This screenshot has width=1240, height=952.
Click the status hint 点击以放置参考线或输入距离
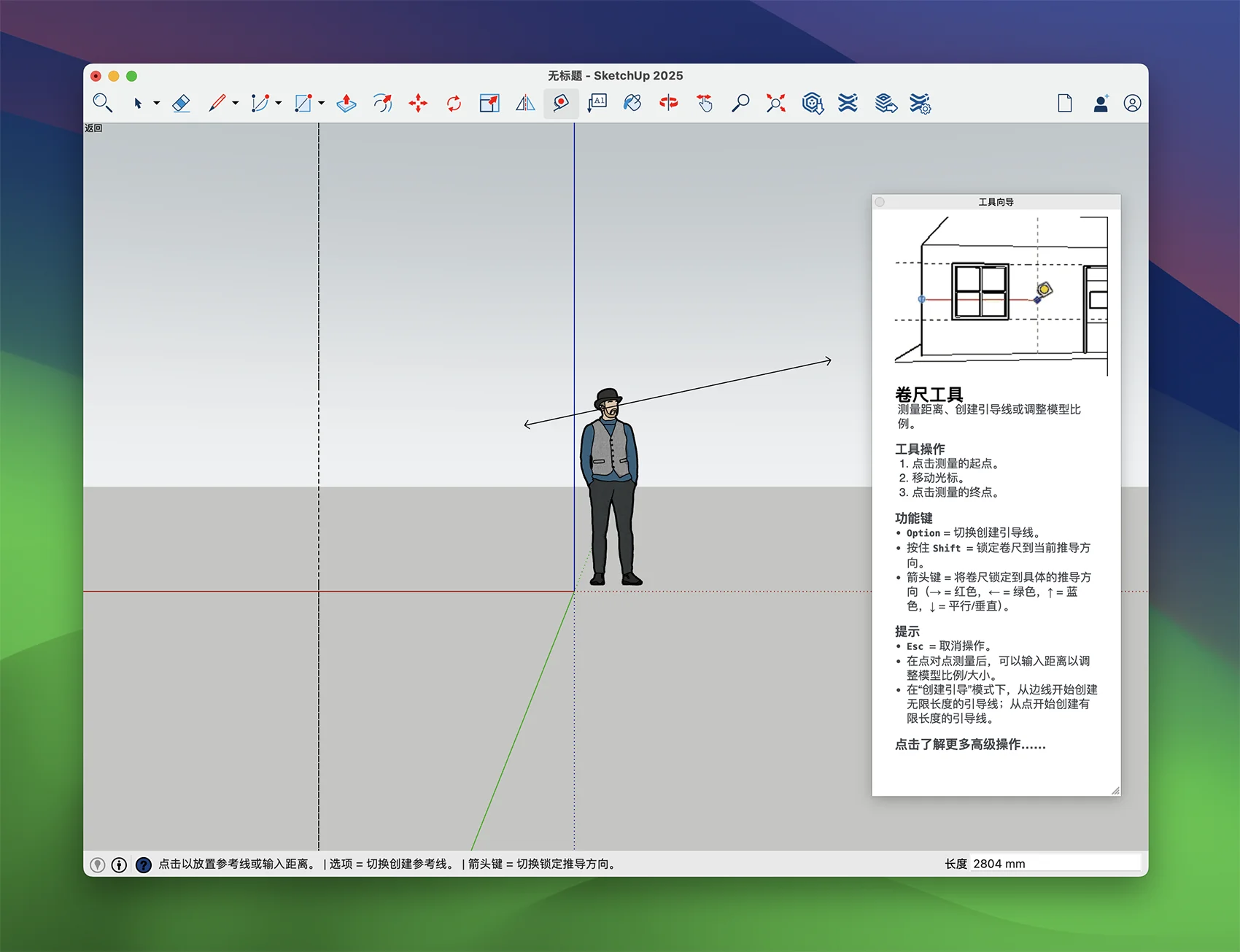238,864
